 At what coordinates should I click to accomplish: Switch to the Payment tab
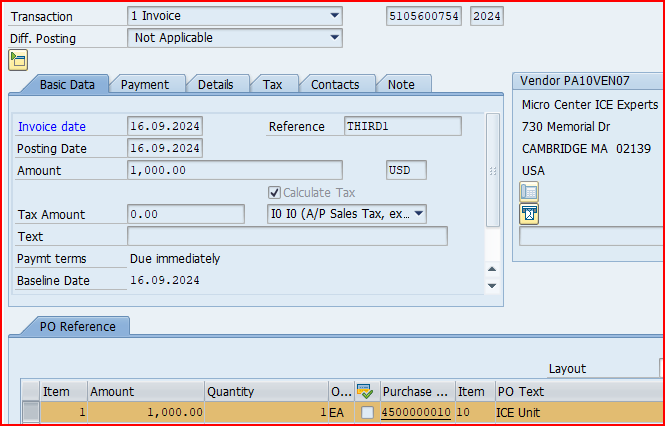coord(145,85)
